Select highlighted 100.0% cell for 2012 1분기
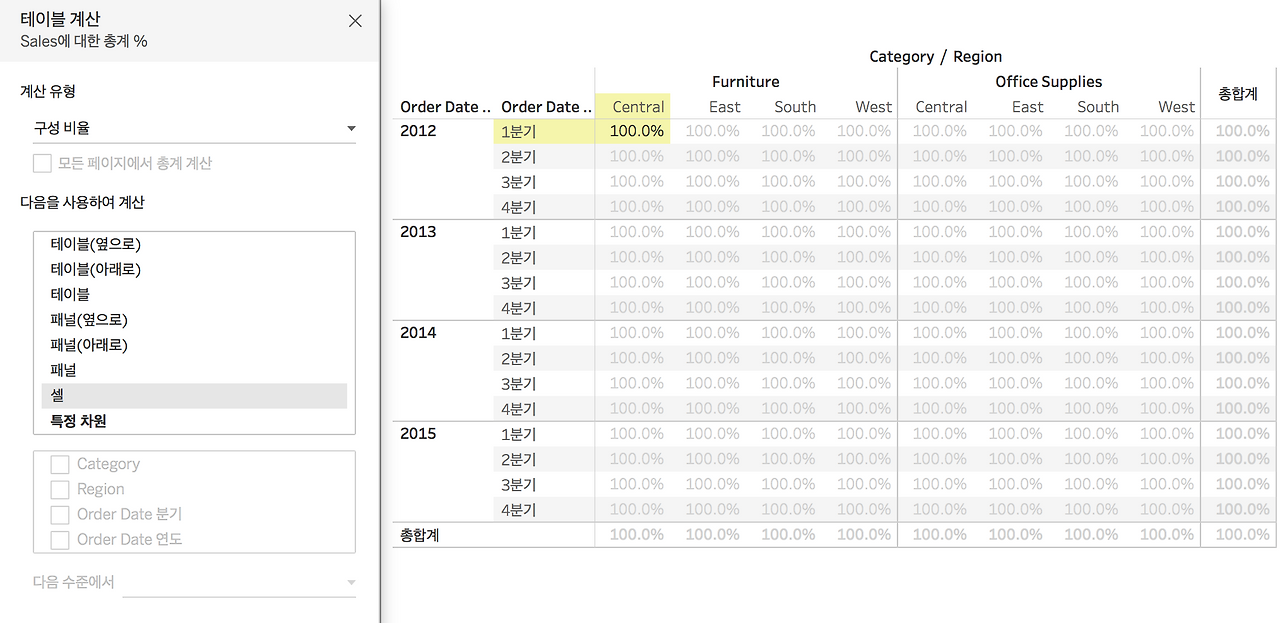The width and height of the screenshot is (1280, 623). (632, 131)
